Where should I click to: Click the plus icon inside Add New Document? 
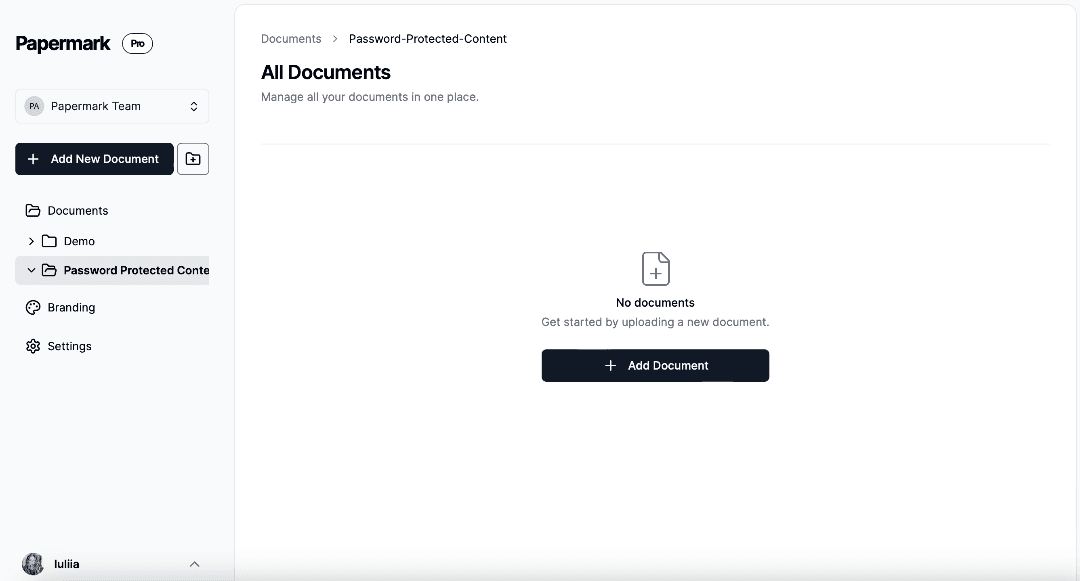coord(33,158)
